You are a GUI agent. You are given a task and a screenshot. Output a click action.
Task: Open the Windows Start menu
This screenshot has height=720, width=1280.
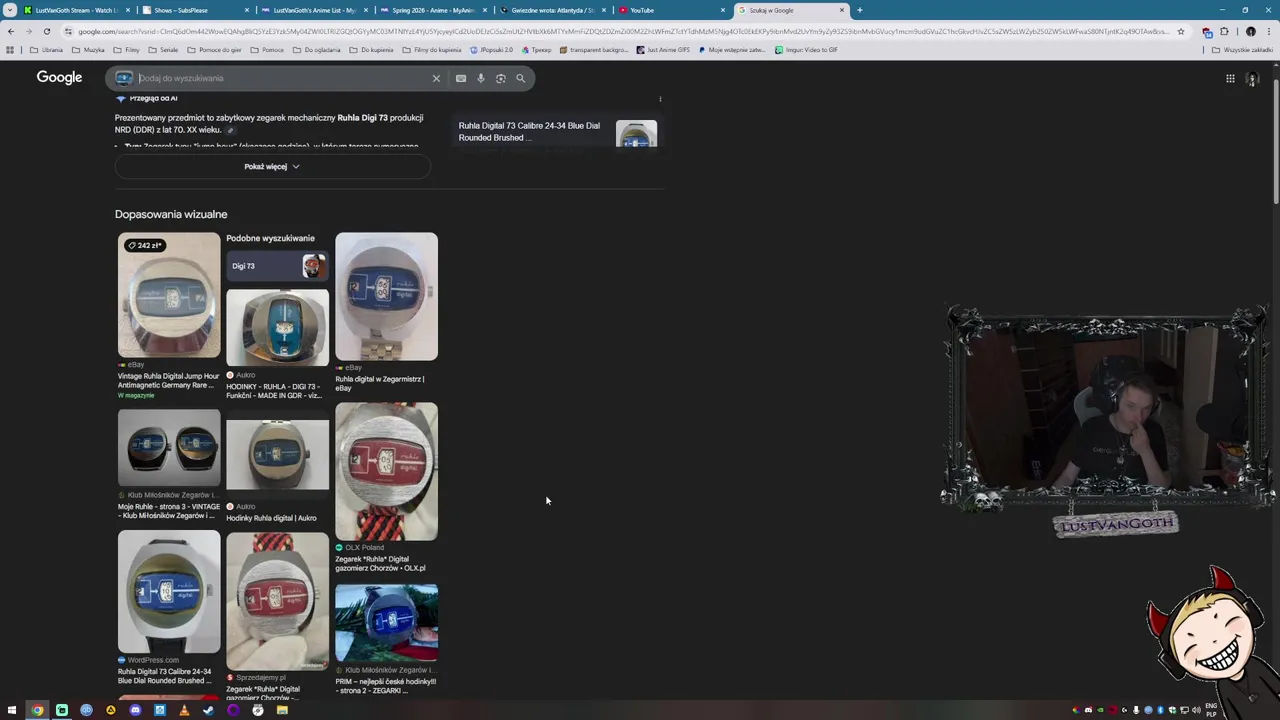pos(12,710)
